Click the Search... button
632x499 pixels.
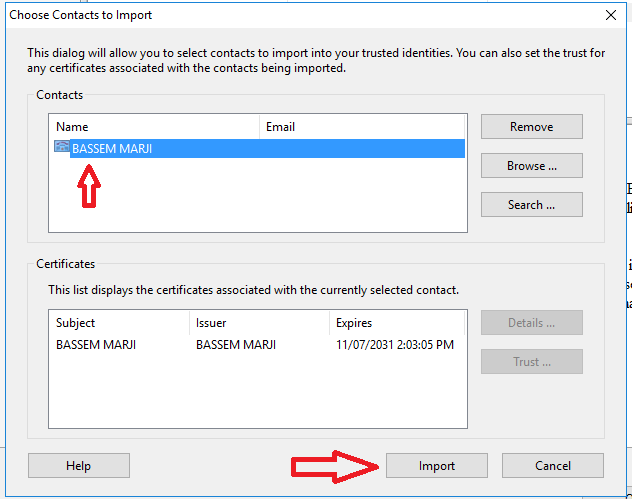(x=531, y=205)
